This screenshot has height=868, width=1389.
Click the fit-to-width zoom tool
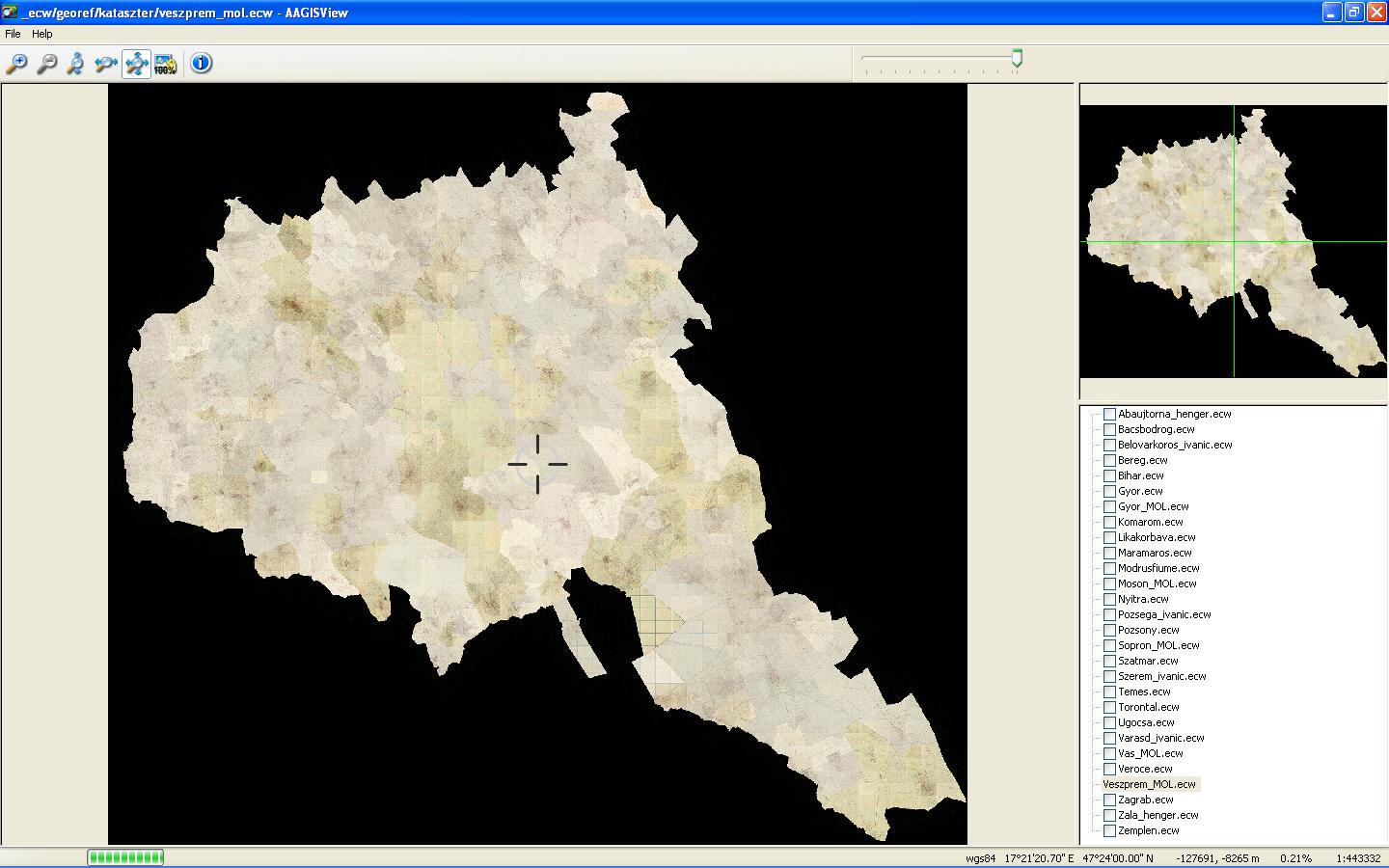(x=106, y=64)
